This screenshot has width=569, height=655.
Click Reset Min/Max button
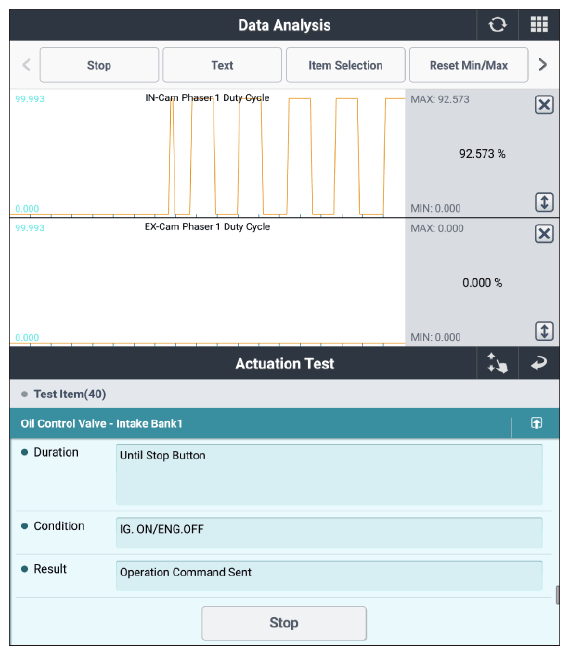pos(469,65)
